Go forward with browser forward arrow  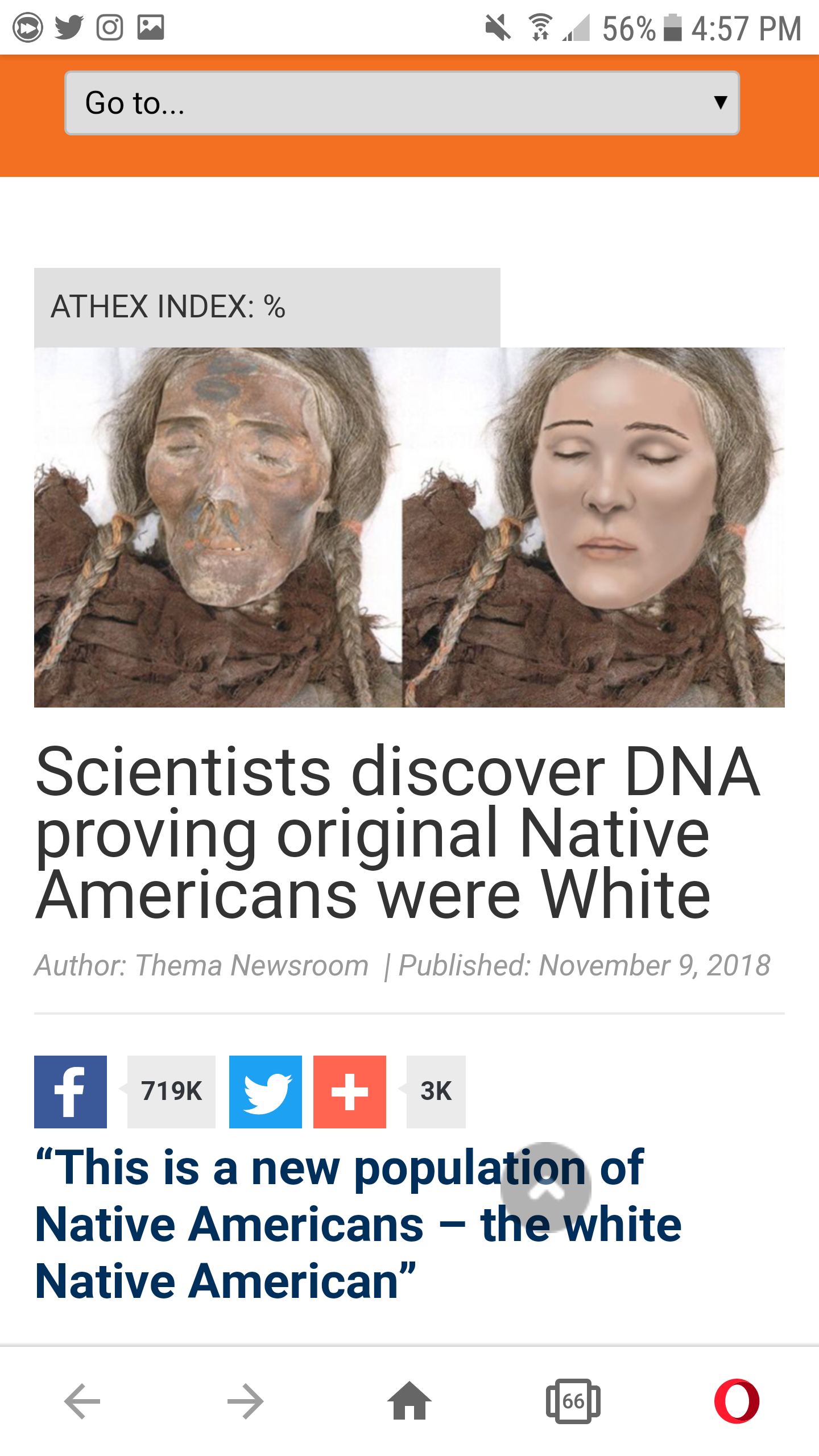click(245, 1401)
